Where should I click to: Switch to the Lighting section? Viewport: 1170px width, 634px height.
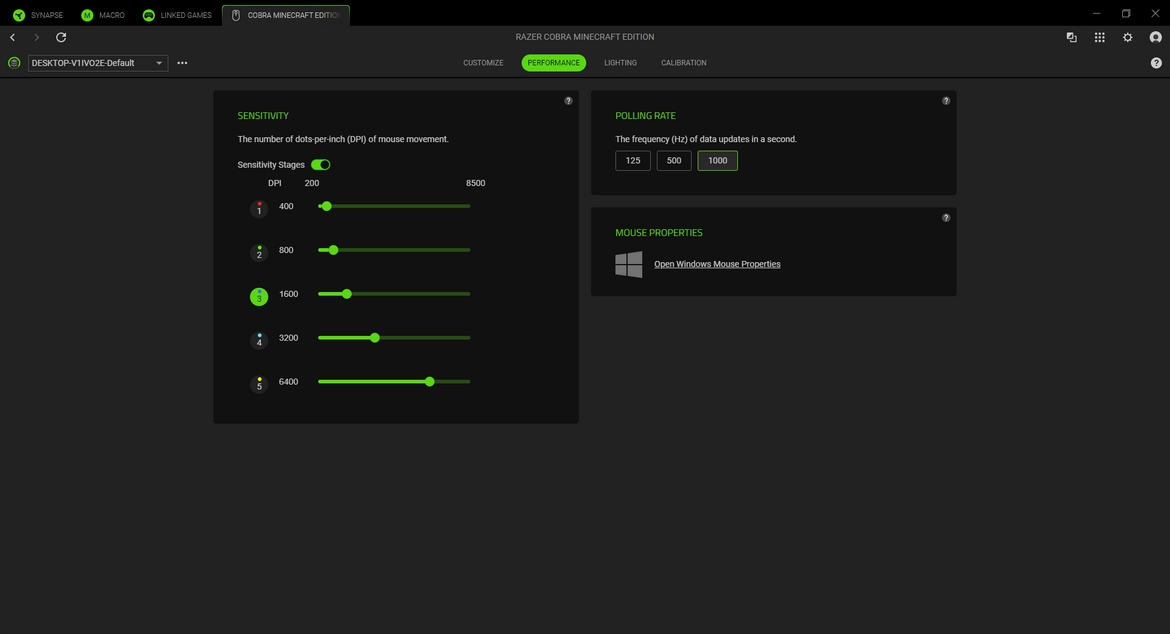(x=620, y=63)
